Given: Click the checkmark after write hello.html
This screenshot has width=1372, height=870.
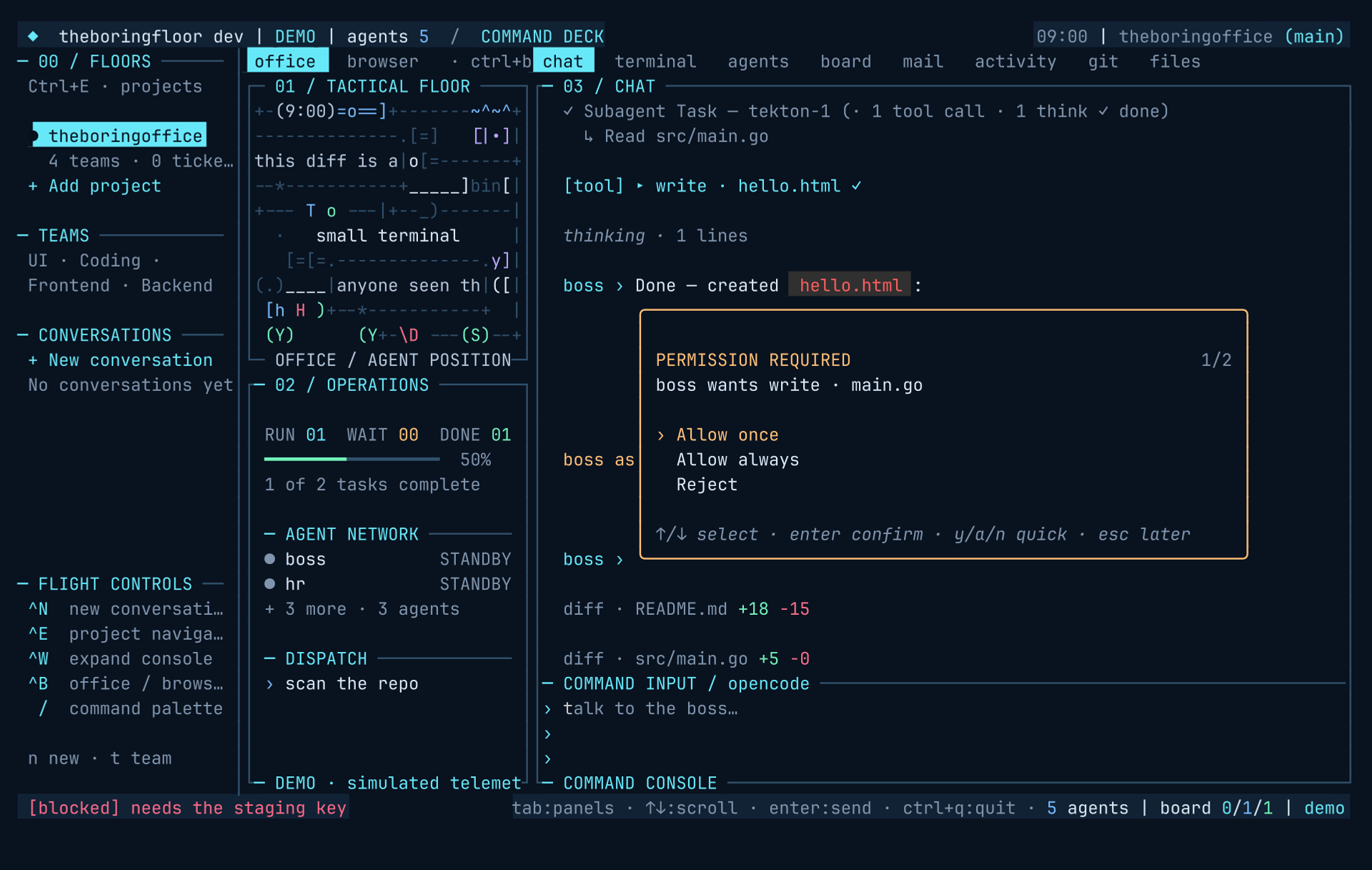Looking at the screenshot, I should (x=856, y=186).
